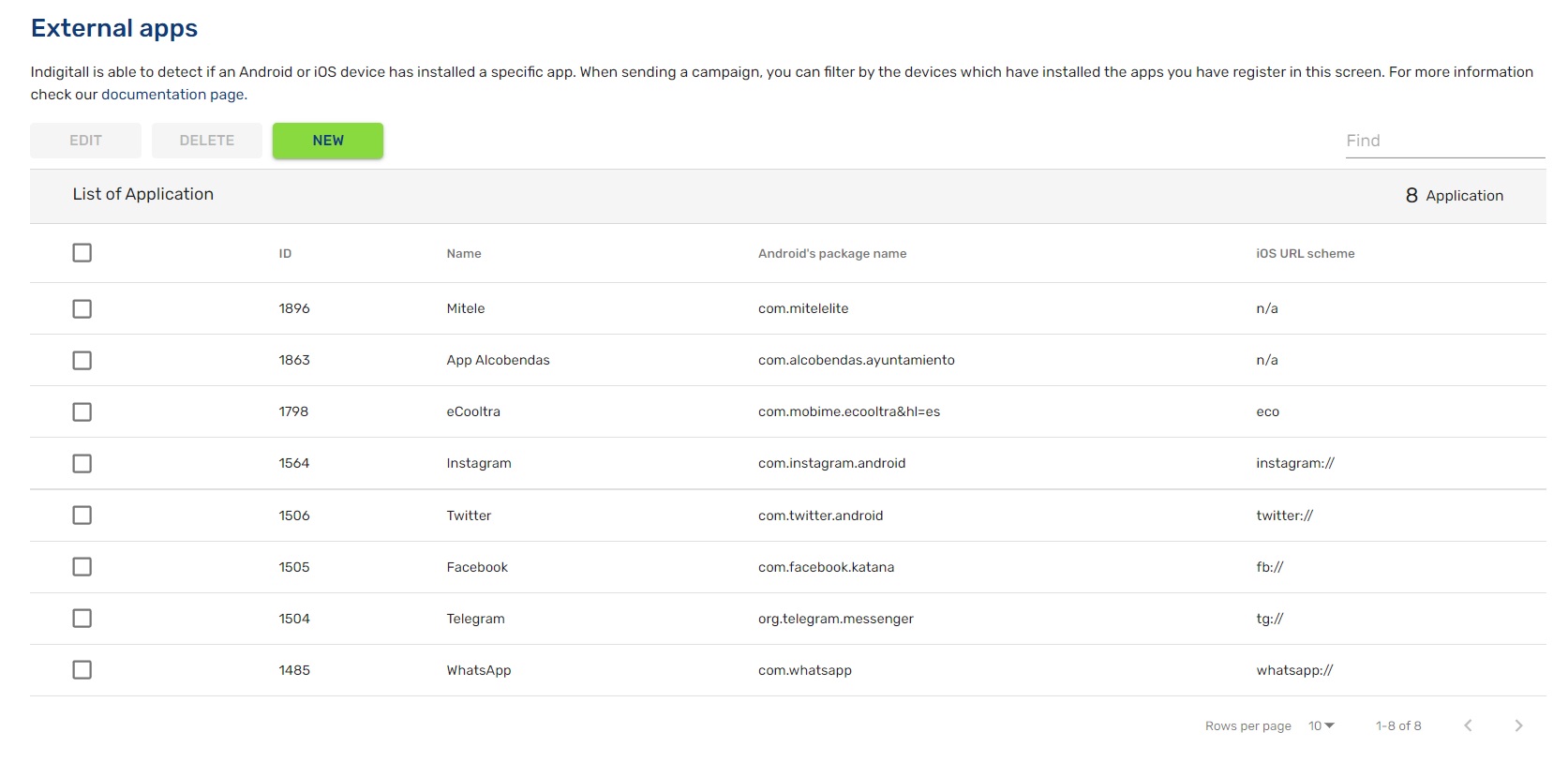Go to the next page arrow

coord(1518,725)
